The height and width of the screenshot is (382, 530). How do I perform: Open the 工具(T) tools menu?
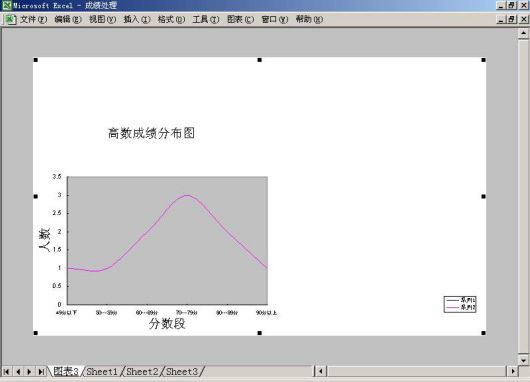pos(206,19)
